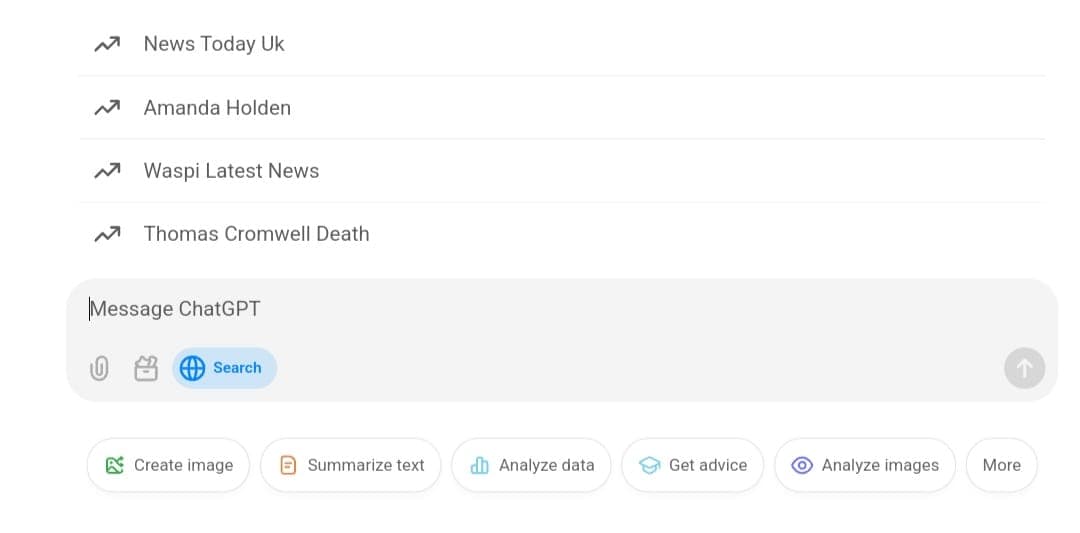This screenshot has width=1080, height=533.
Task: Expand the More suggestions button
Action: pyautogui.click(x=1001, y=465)
